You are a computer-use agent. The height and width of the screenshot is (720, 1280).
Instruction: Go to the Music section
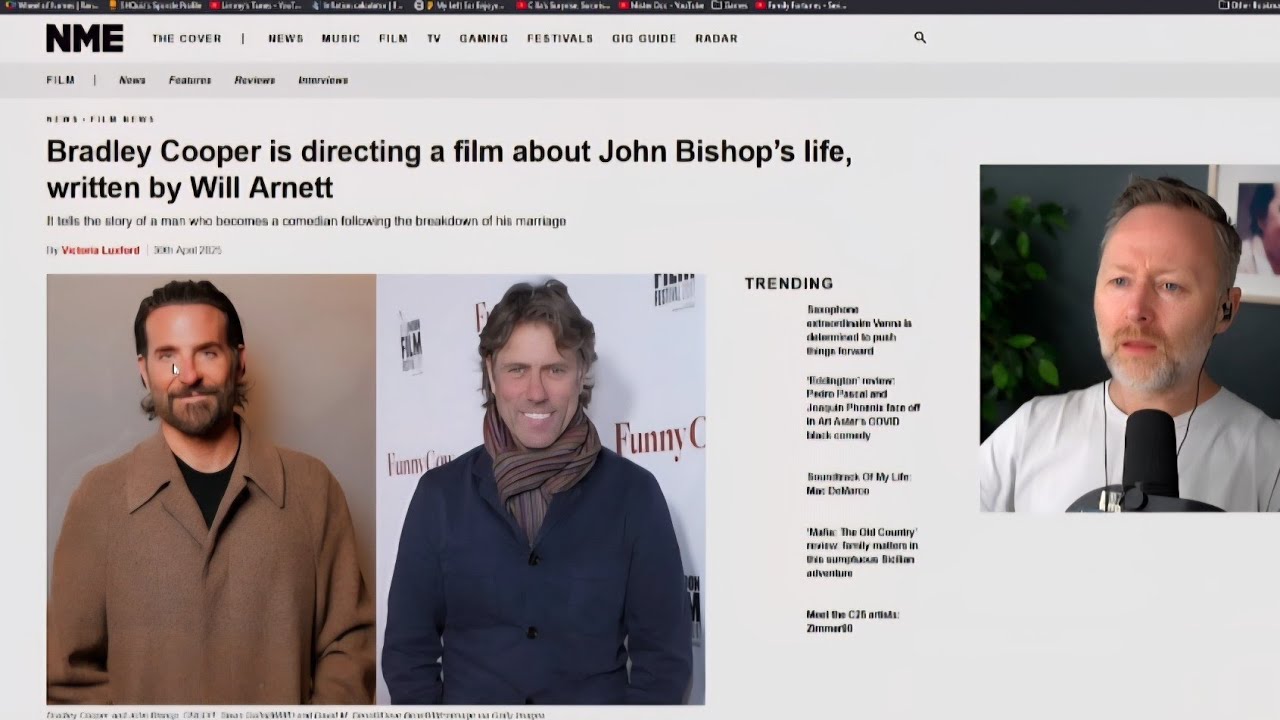340,38
